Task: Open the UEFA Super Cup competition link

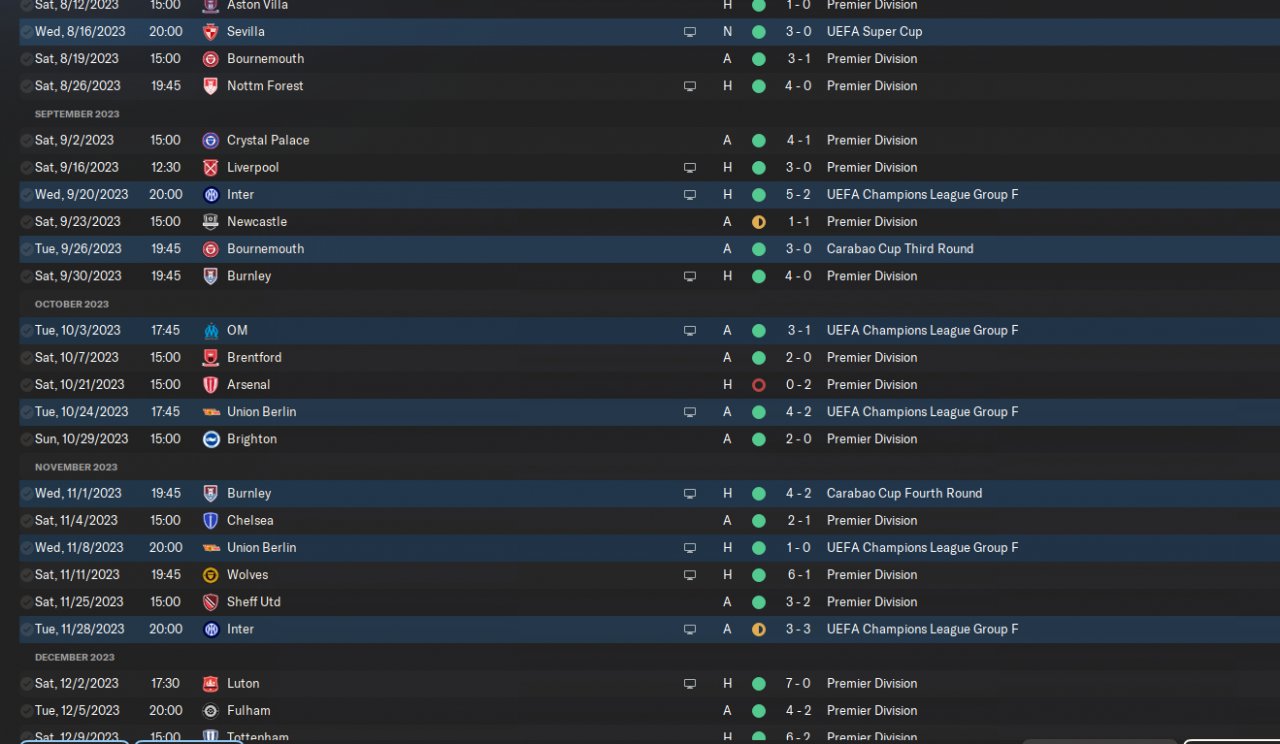Action: [x=874, y=32]
